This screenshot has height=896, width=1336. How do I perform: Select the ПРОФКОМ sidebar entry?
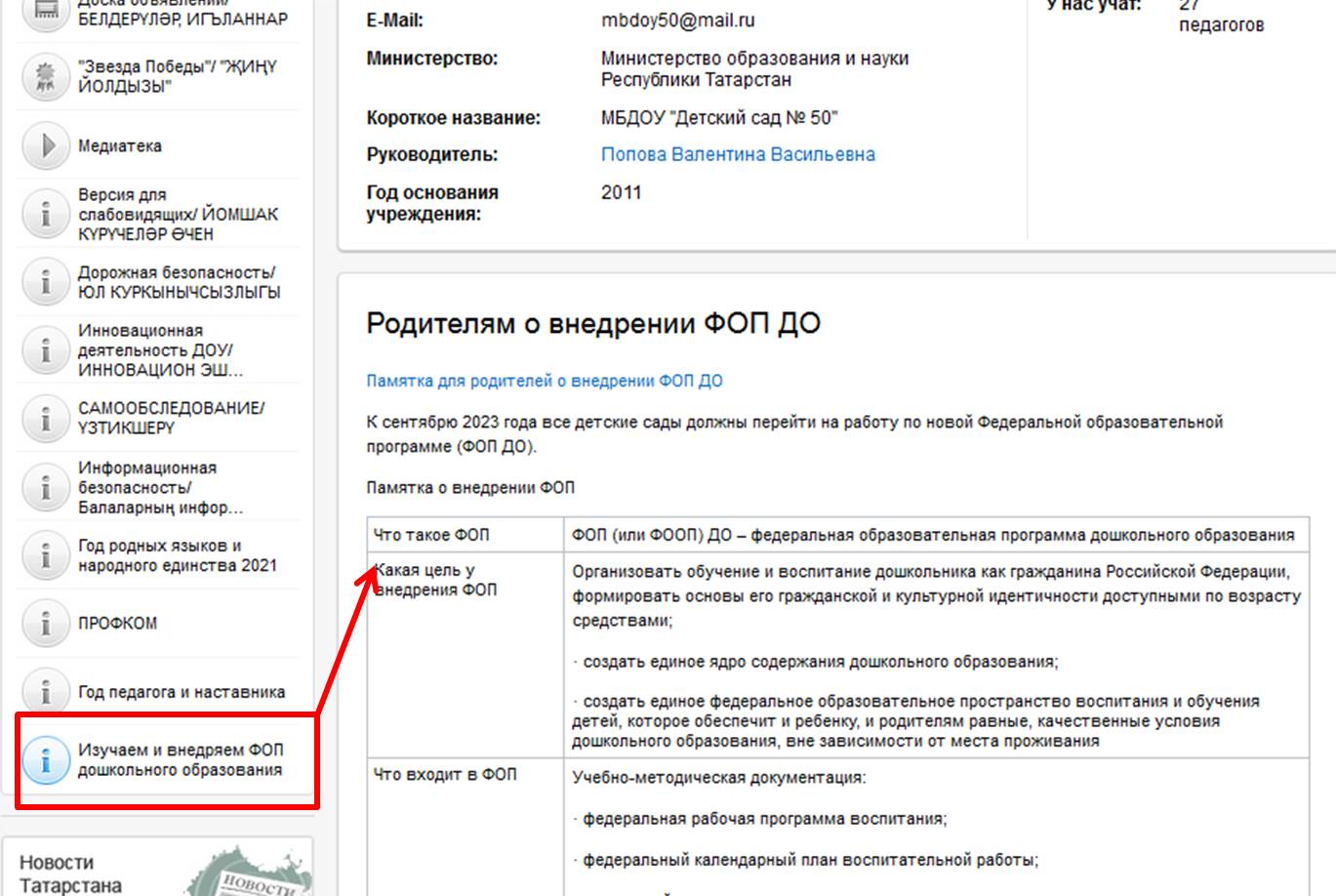(117, 624)
